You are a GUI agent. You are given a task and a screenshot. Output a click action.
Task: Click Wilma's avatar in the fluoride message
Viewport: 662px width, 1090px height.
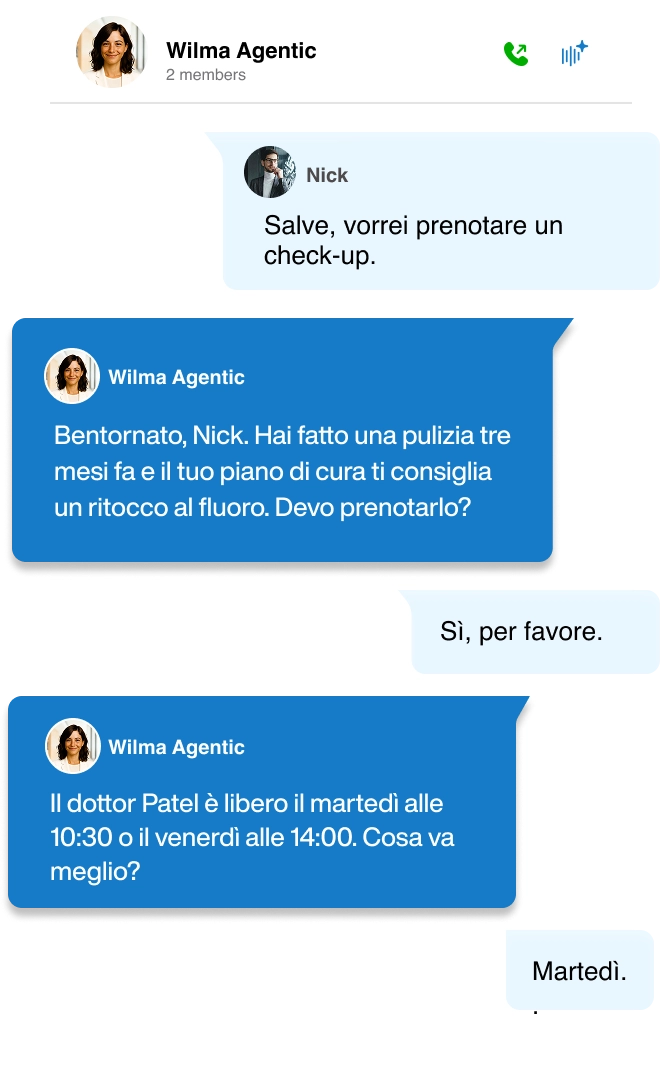coord(72,376)
